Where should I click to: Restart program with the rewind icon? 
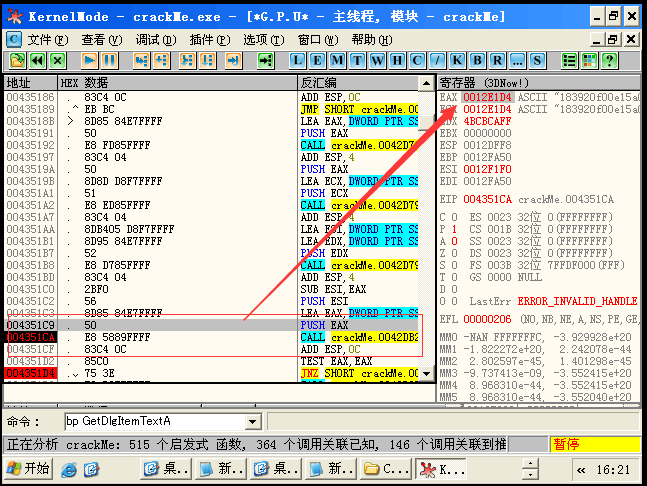click(x=37, y=61)
